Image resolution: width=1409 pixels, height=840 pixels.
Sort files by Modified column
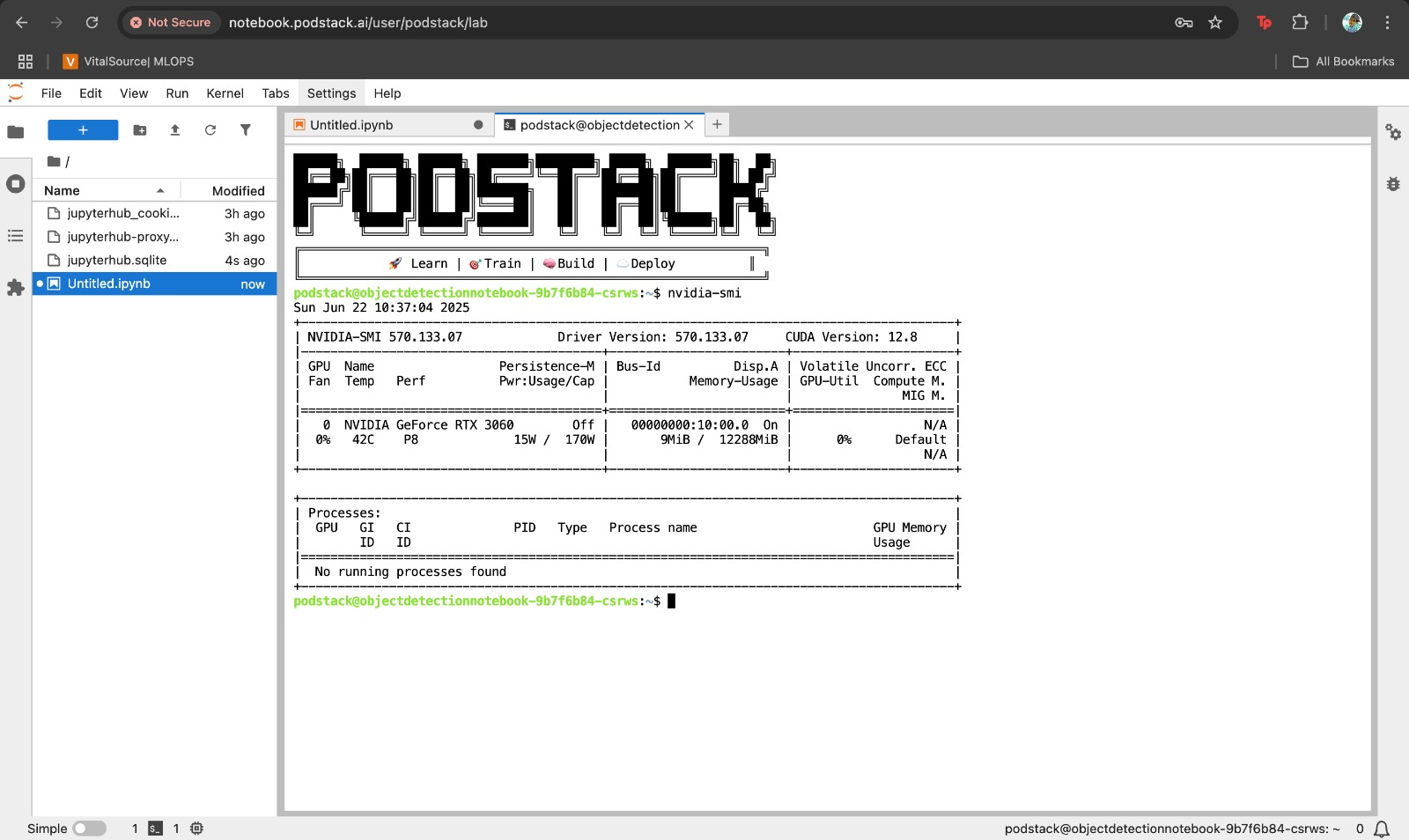coord(238,191)
